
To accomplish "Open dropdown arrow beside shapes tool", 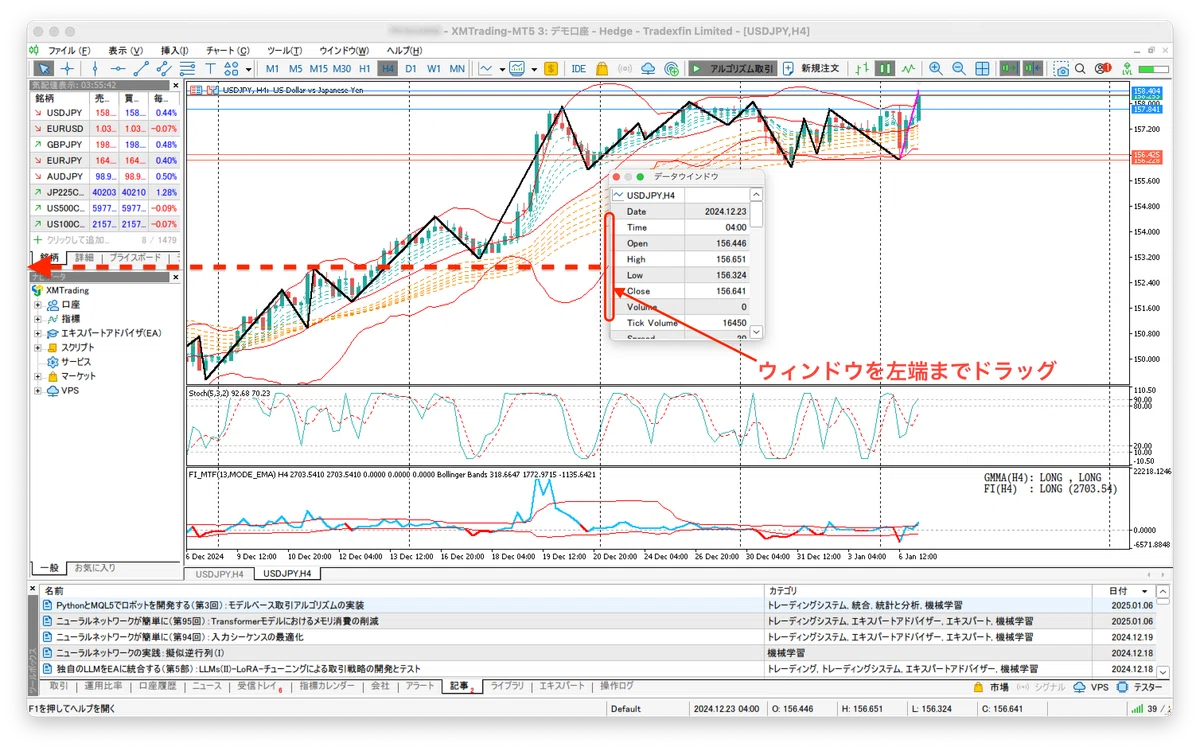I will 248,68.
